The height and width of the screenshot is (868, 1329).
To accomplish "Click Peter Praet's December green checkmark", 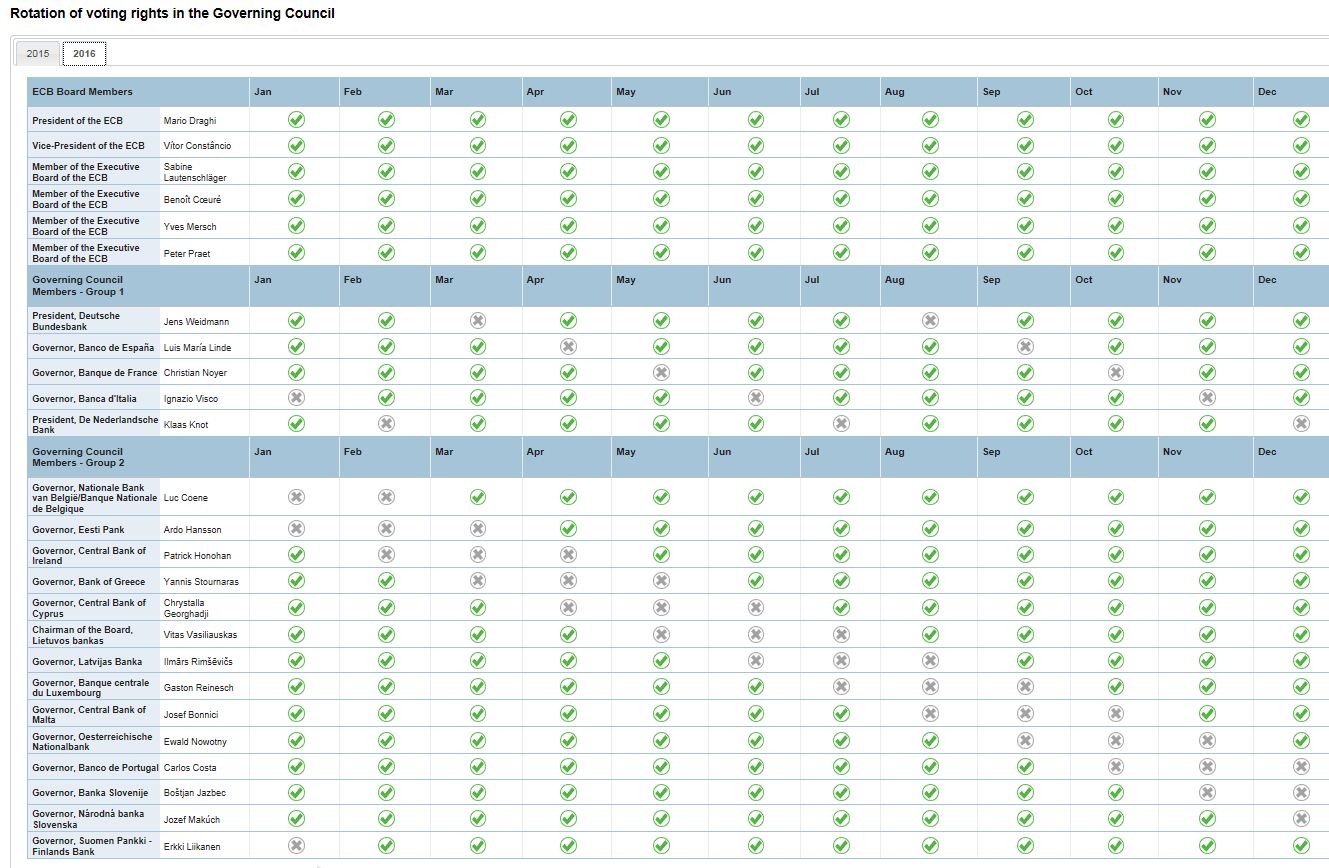I will pyautogui.click(x=1301, y=252).
